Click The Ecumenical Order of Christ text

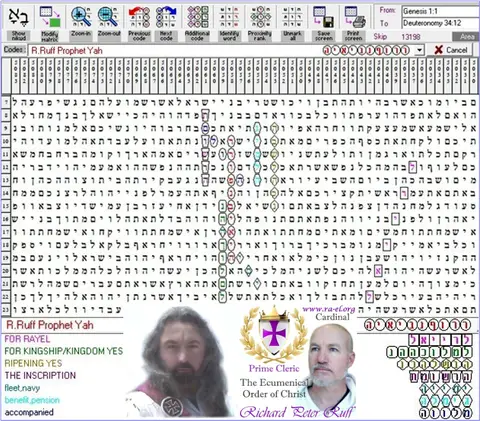[274, 388]
